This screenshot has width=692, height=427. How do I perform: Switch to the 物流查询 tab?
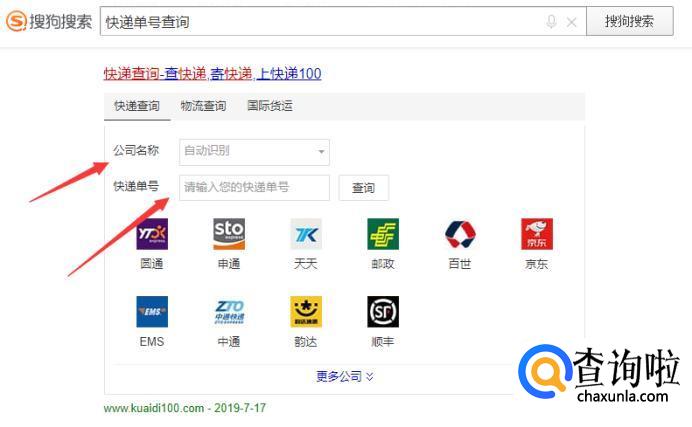(x=203, y=106)
